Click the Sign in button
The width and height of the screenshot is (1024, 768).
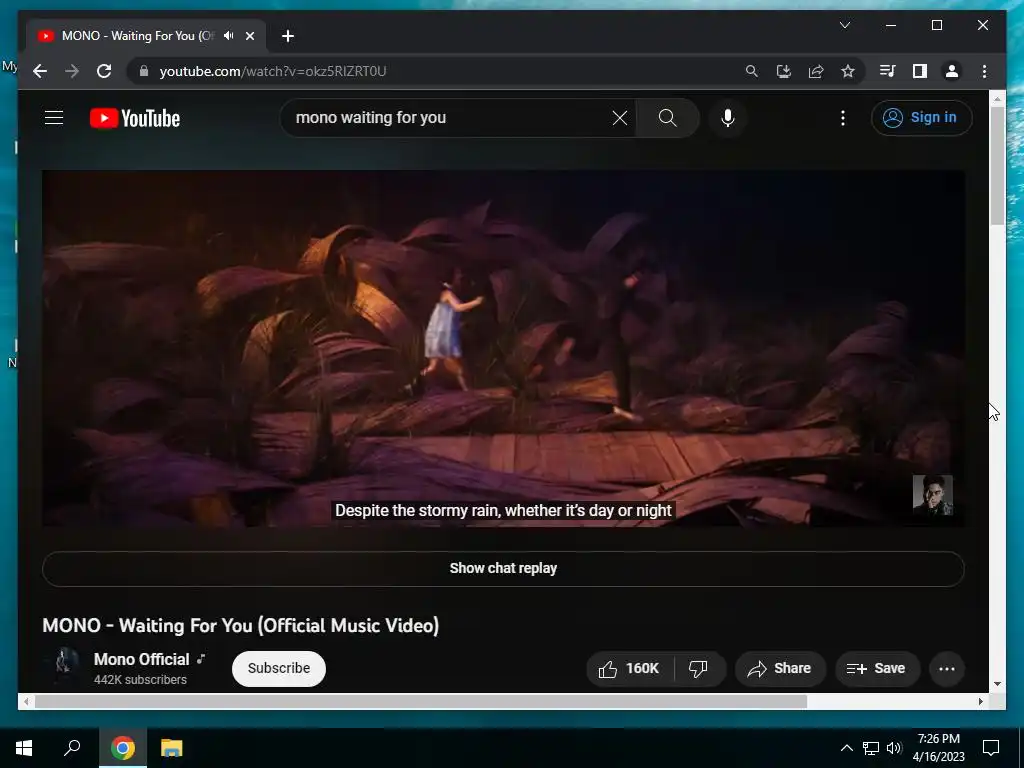pos(921,118)
